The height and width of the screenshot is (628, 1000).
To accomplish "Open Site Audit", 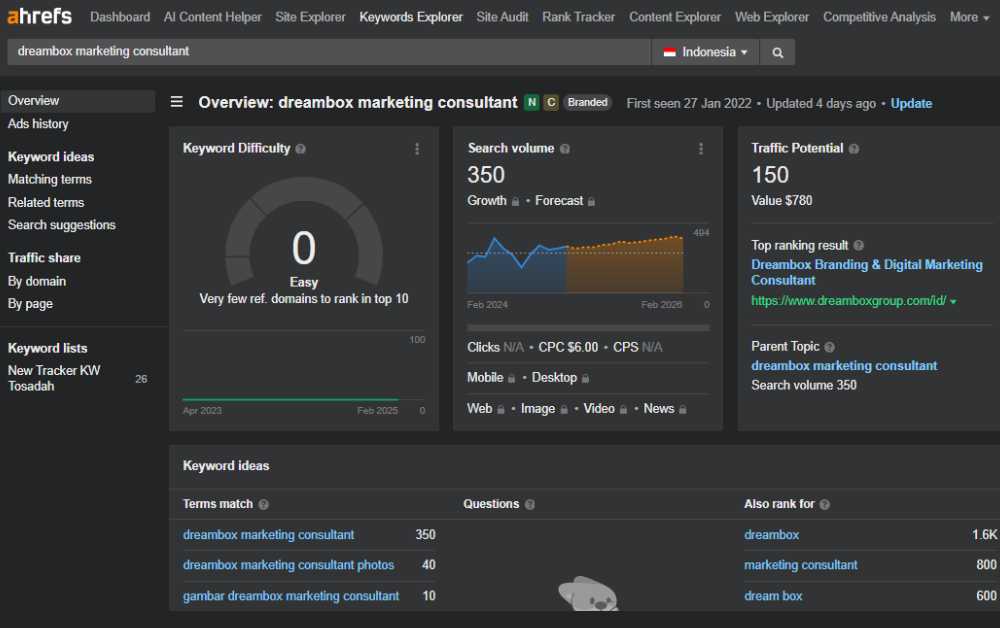I will [x=502, y=17].
